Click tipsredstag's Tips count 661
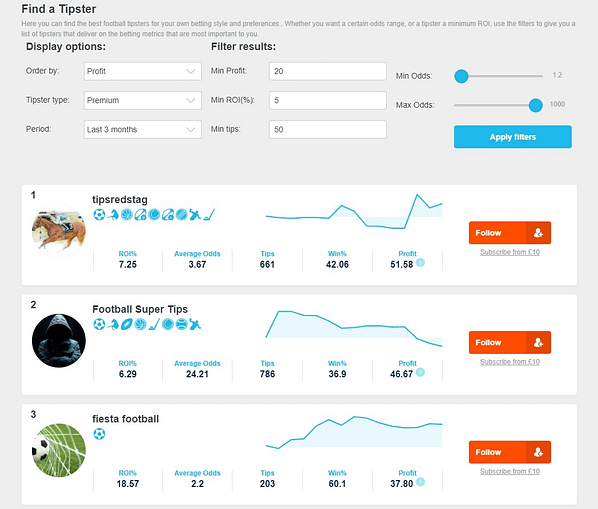 pos(267,265)
